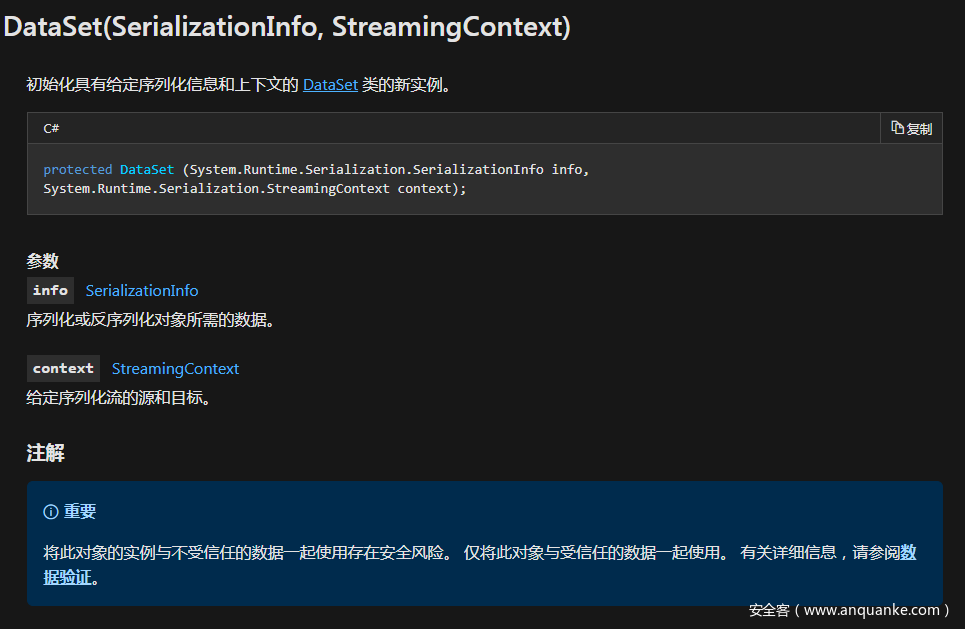The width and height of the screenshot is (965, 629).
Task: Click the anquanke.com watermark text
Action: (849, 610)
